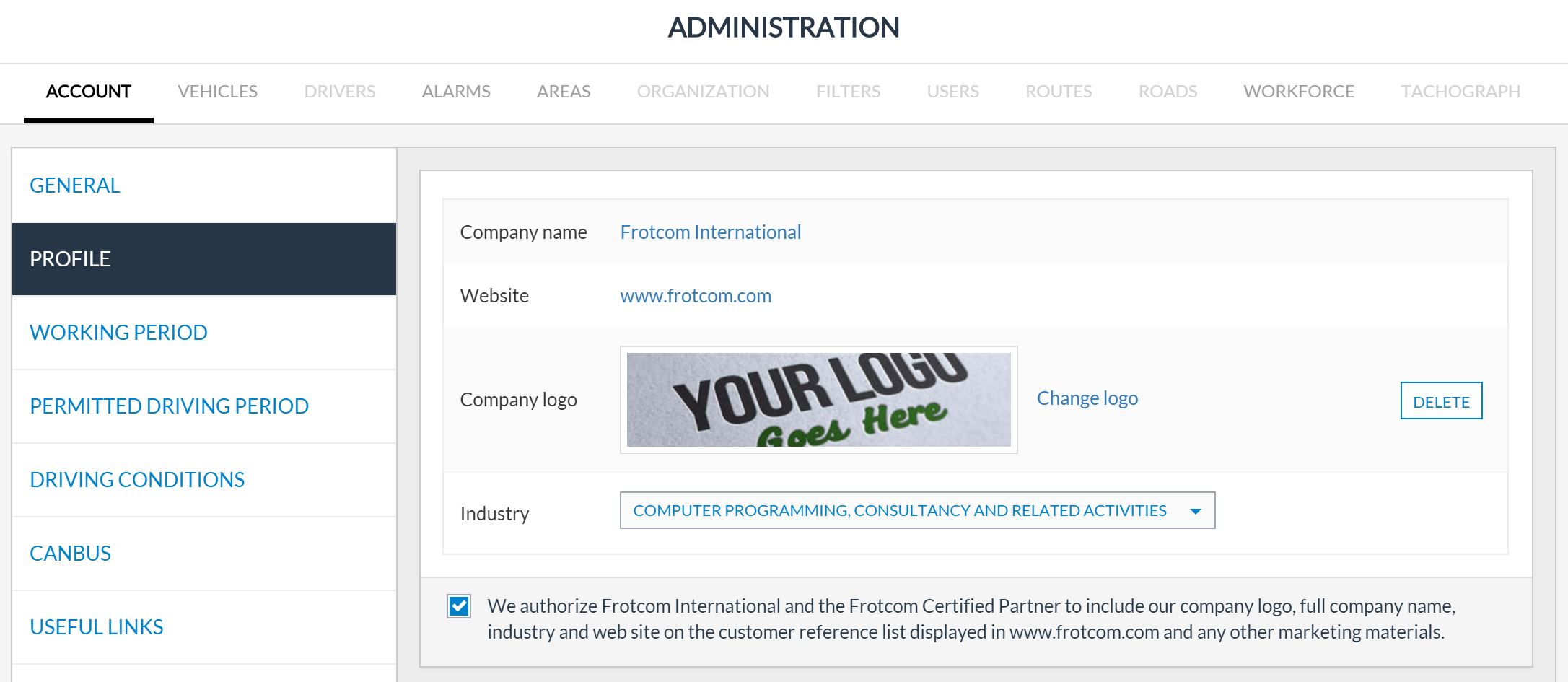Show Permitted Driving Period settings
Image resolution: width=1568 pixels, height=682 pixels.
[169, 406]
